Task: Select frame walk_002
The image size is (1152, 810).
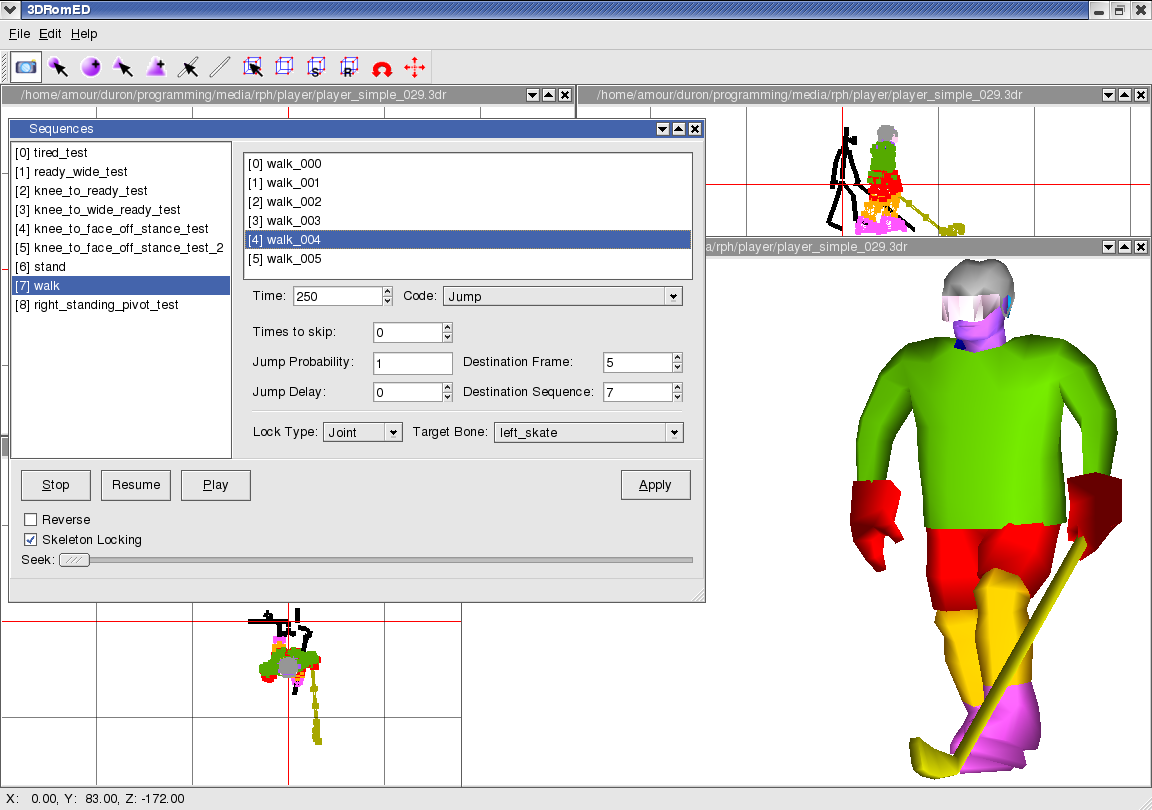Action: pos(468,202)
